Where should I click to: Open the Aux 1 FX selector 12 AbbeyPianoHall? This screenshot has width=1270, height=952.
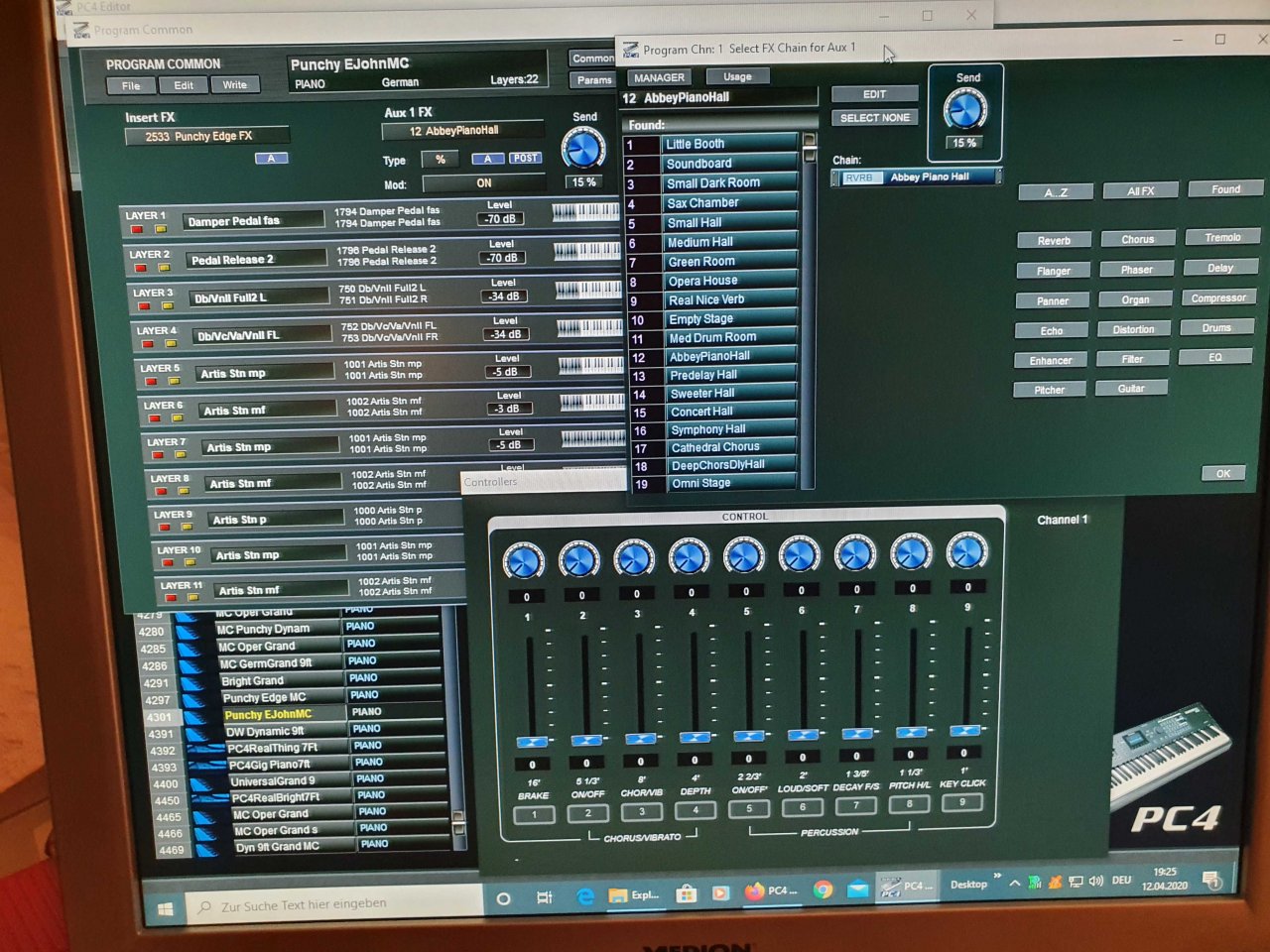(462, 130)
